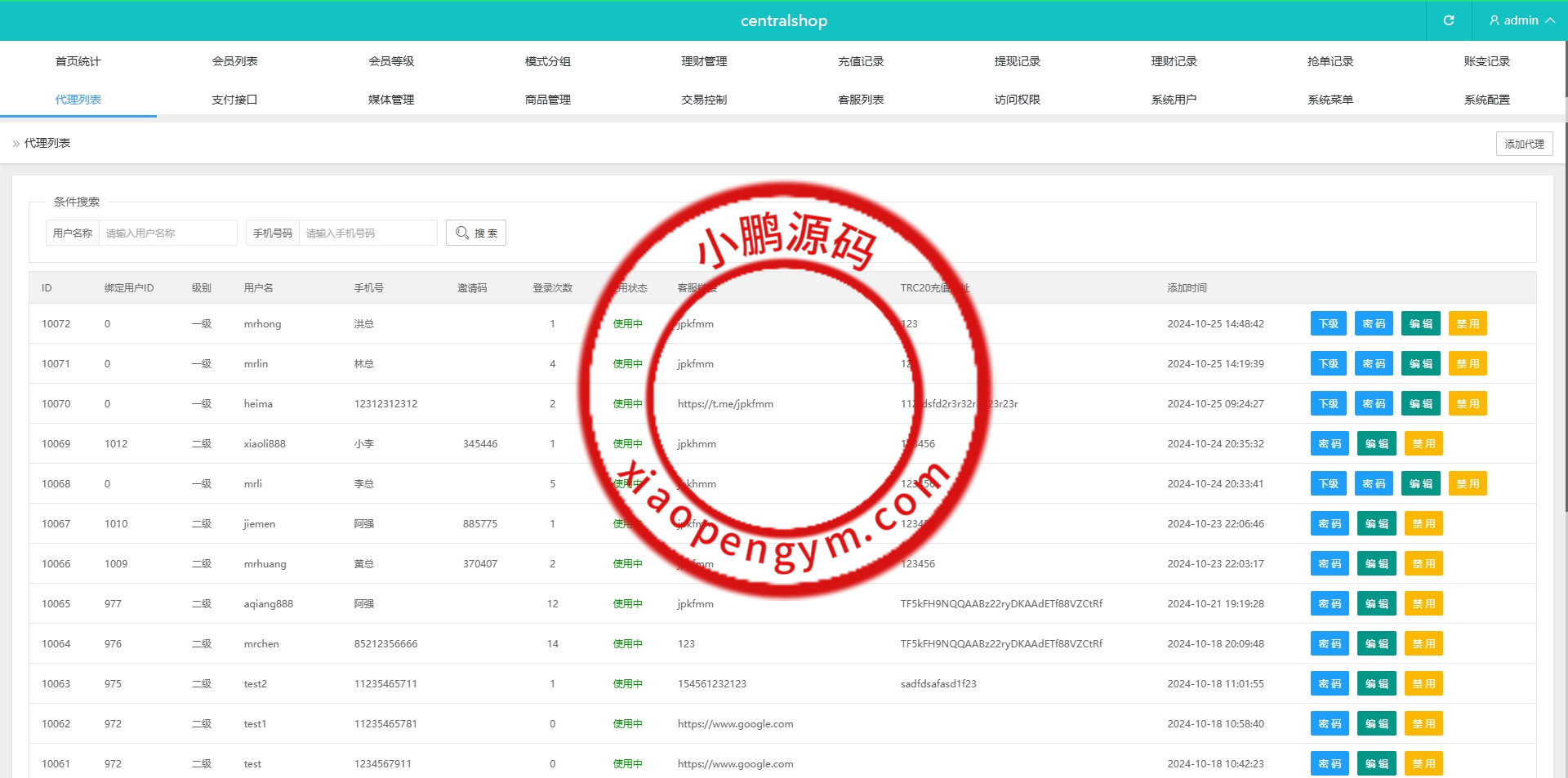Click 添加代理 to add an agent
The width and height of the screenshot is (1568, 778).
pos(1524,144)
